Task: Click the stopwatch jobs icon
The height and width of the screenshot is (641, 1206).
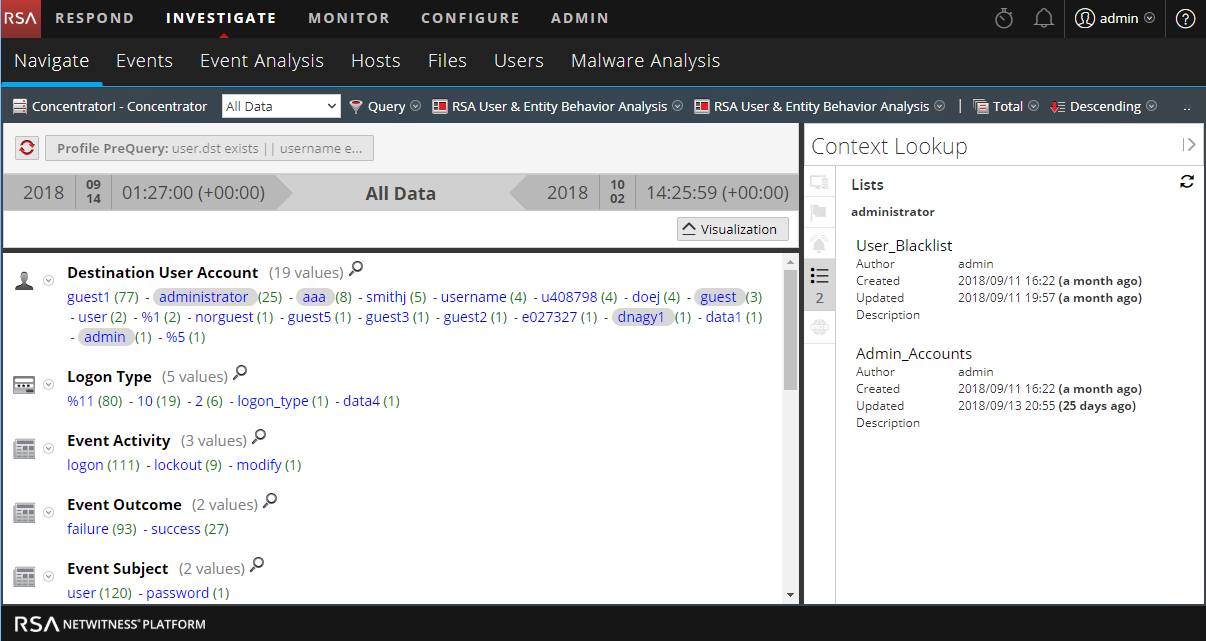Action: pos(1005,18)
